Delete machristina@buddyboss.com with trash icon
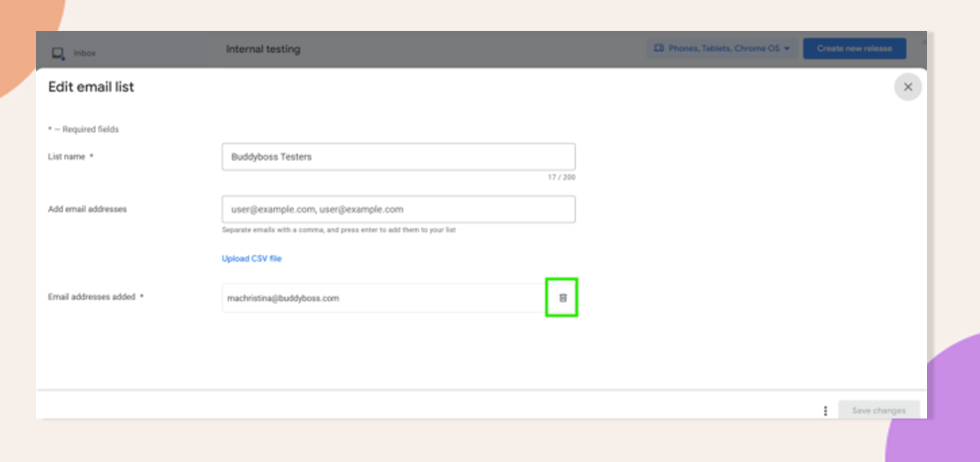This screenshot has width=980, height=462. point(562,298)
